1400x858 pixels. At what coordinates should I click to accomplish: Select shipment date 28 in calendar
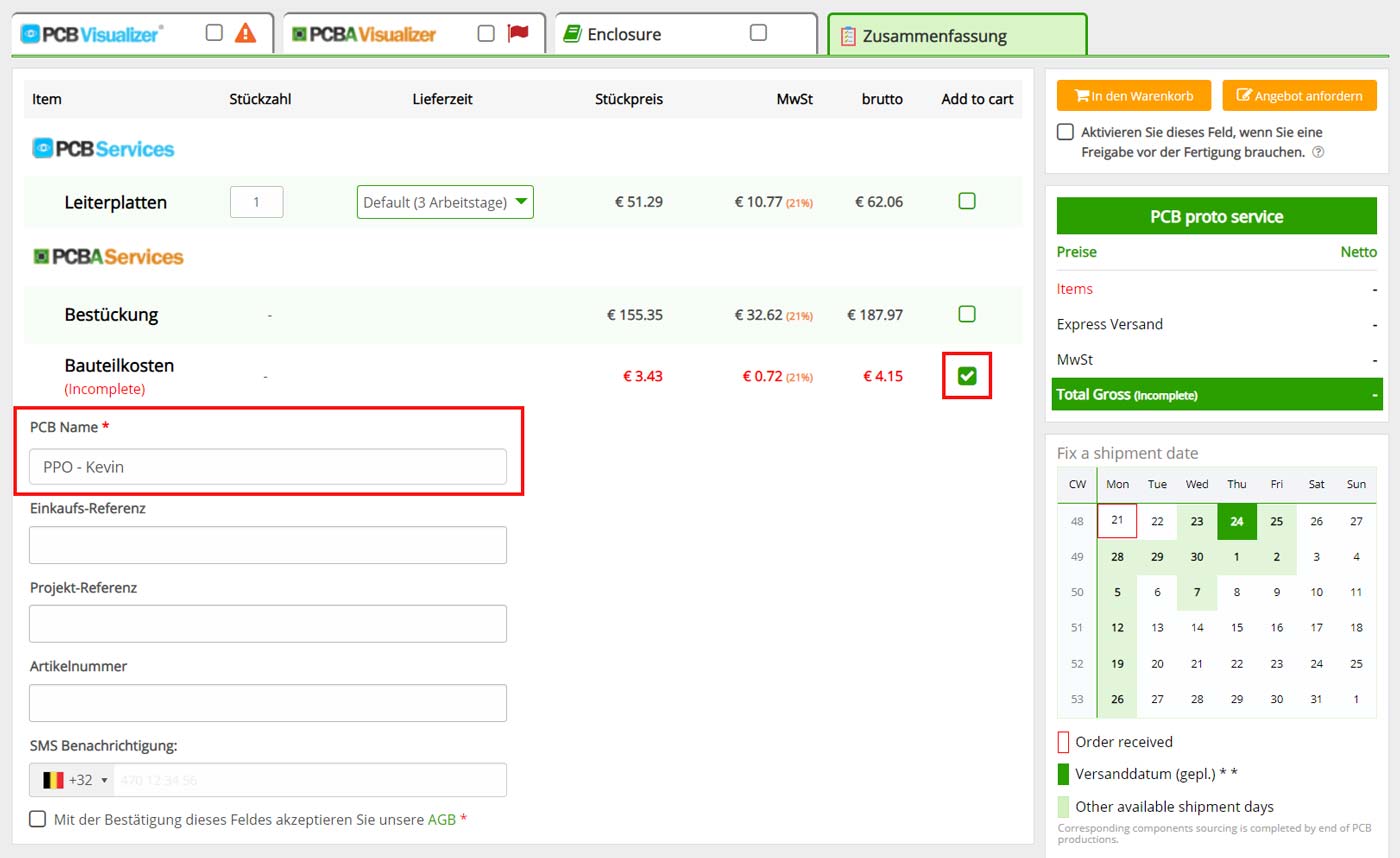(1117, 557)
